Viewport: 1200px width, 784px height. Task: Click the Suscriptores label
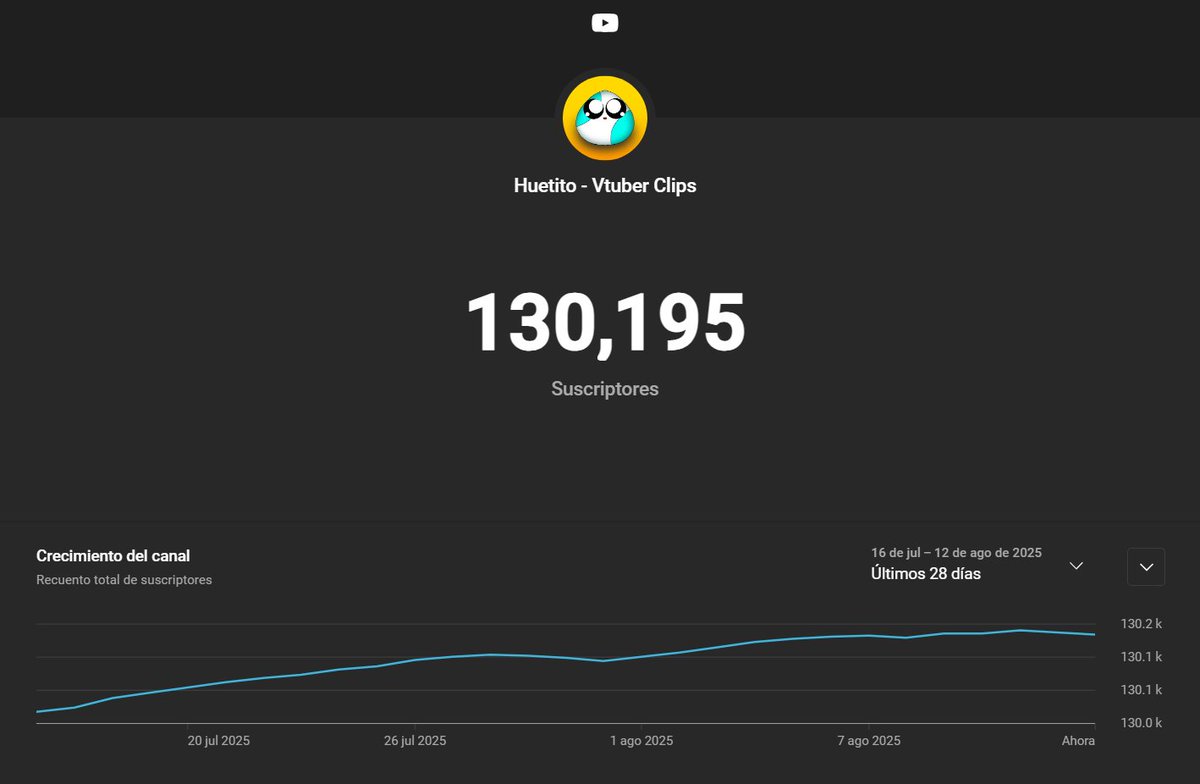point(605,389)
